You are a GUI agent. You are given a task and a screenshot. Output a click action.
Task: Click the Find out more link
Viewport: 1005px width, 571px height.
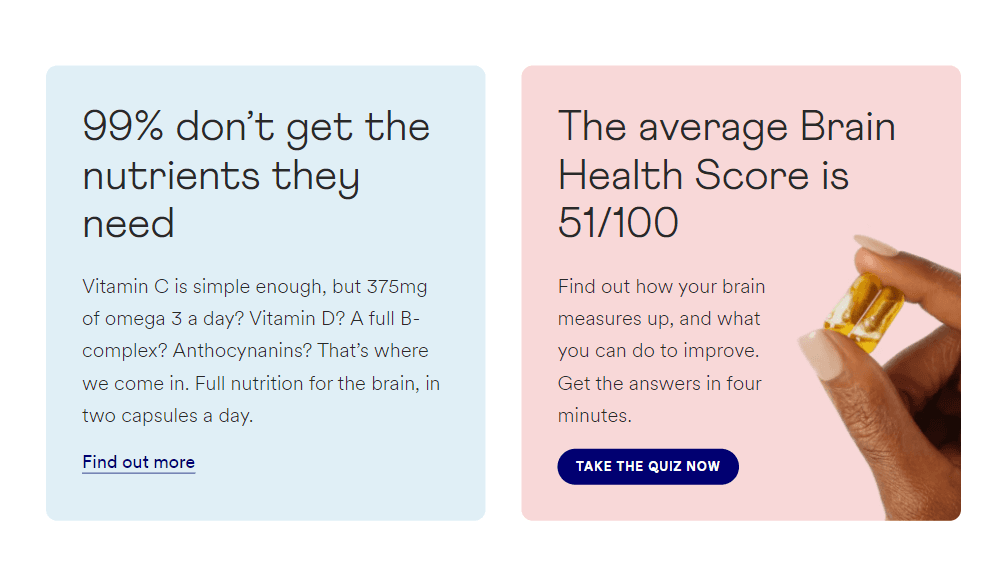(138, 462)
